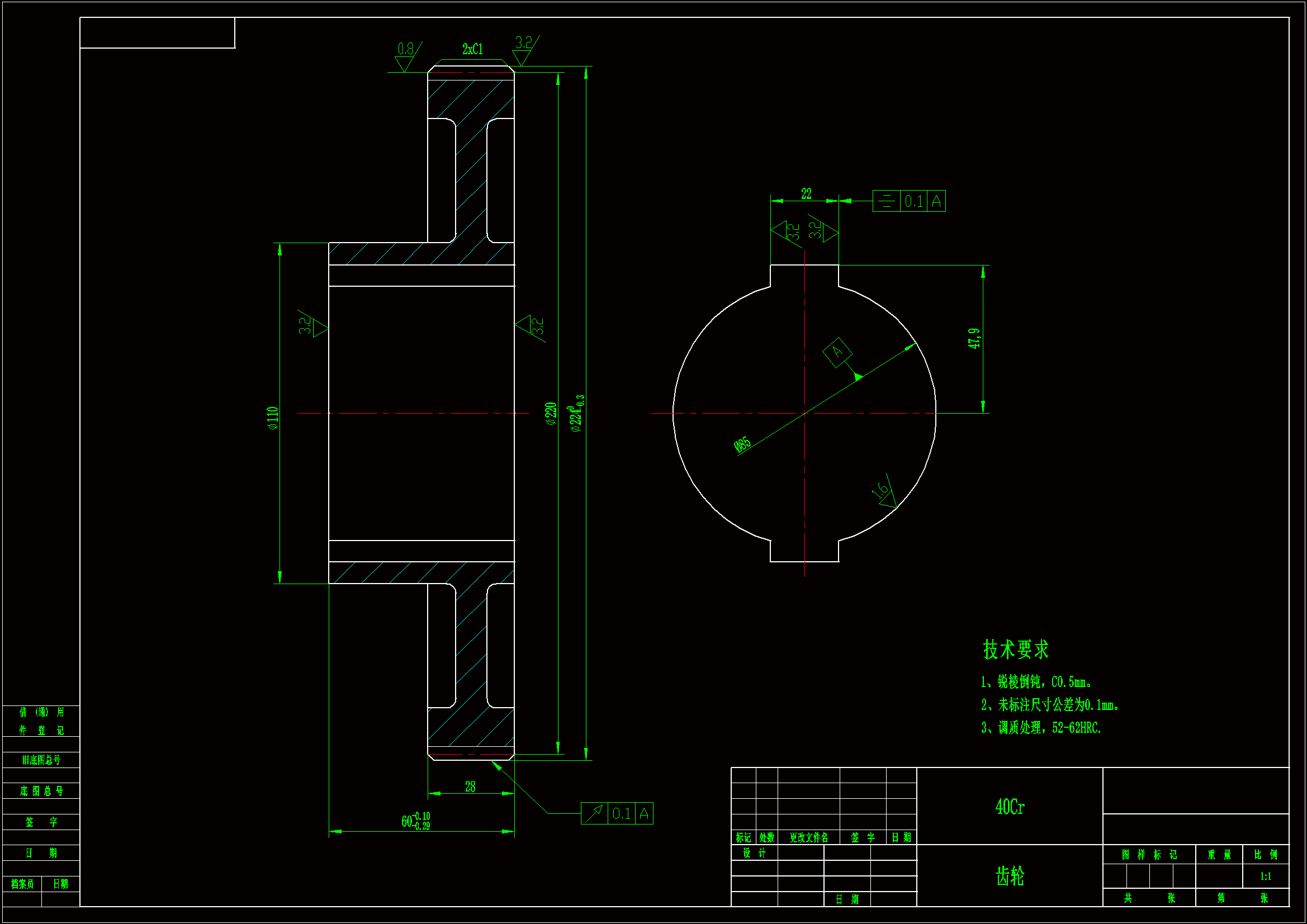The image size is (1307, 924).
Task: Select the Ø110 hub diameter dimension
Action: point(273,418)
